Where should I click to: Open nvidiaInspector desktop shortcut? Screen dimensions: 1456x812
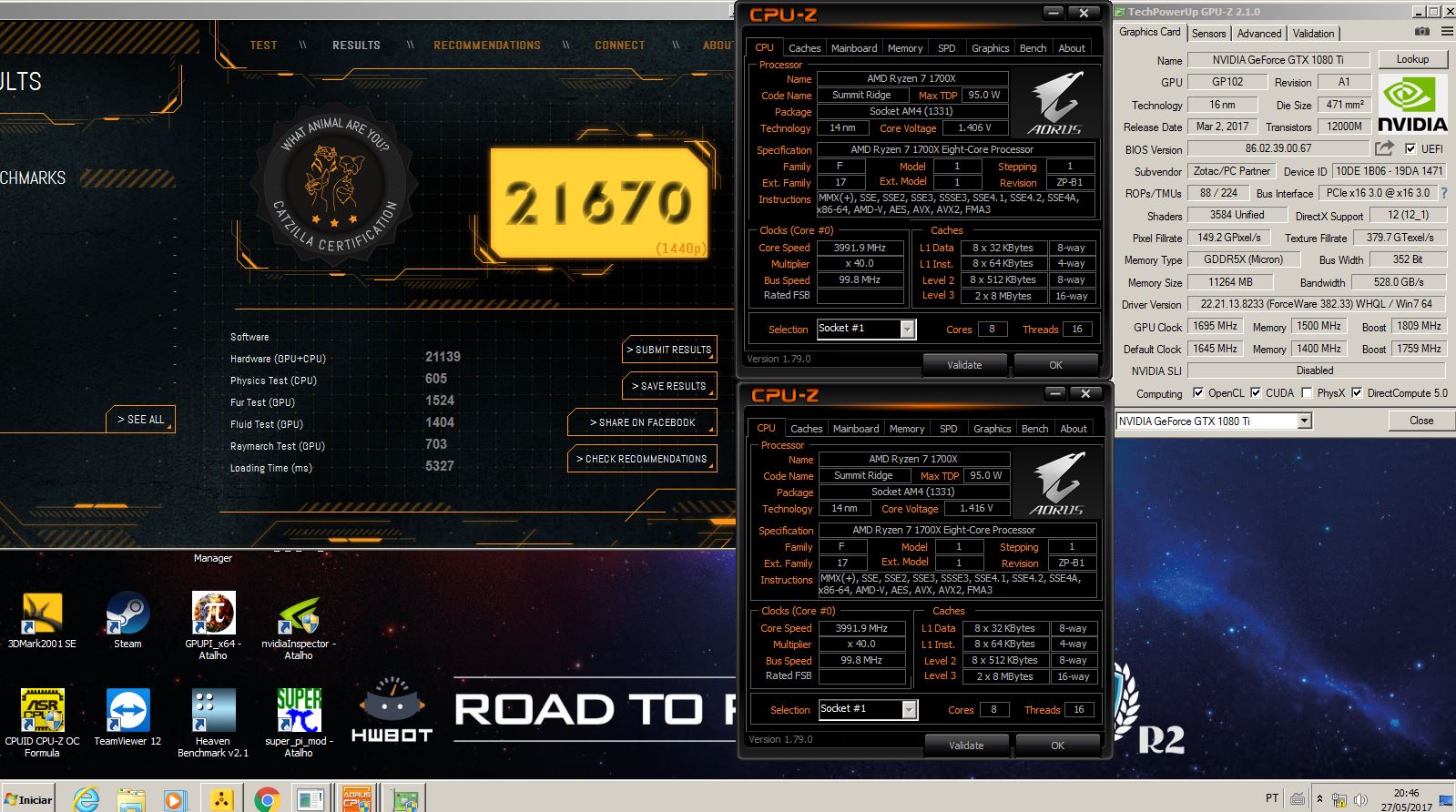pyautogui.click(x=299, y=626)
